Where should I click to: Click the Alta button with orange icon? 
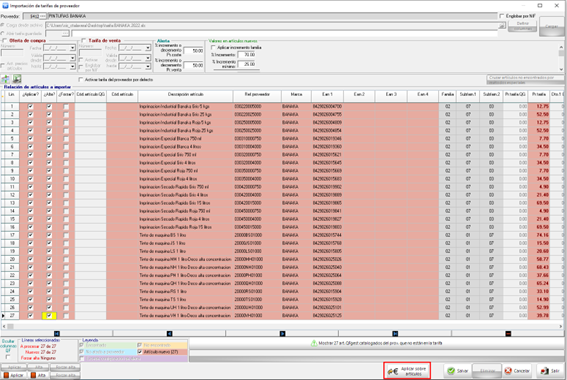tap(39, 375)
